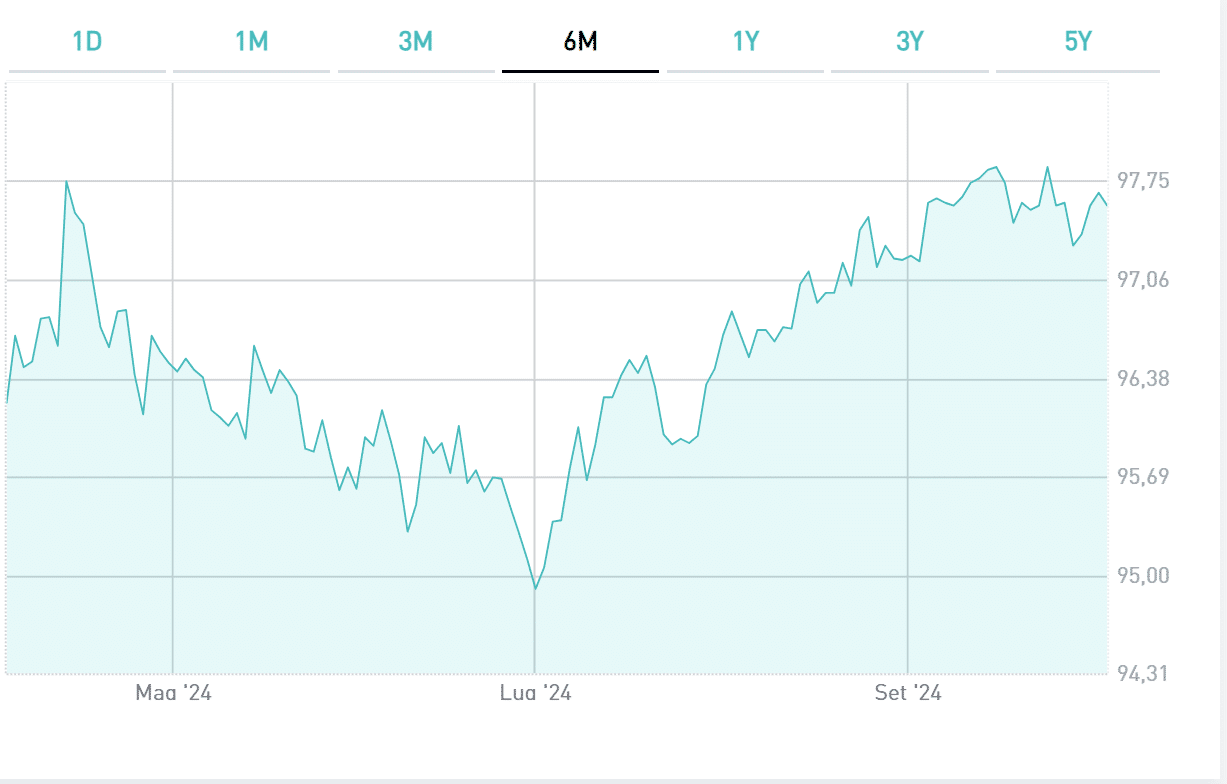Click the 96,38 price level label

(x=1143, y=379)
